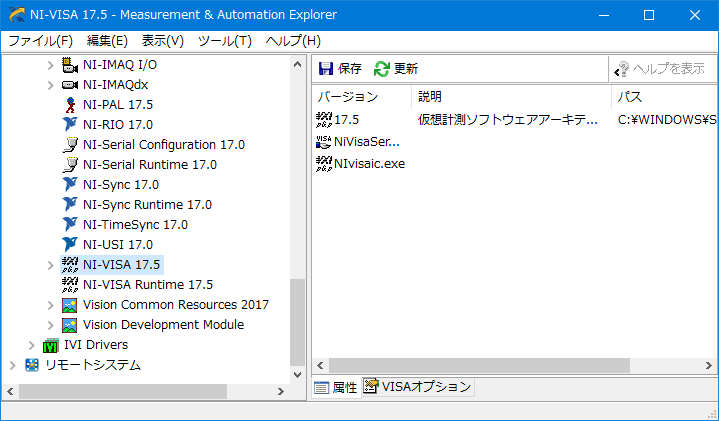Sort by the バージョン column header
The image size is (719, 421).
click(362, 97)
